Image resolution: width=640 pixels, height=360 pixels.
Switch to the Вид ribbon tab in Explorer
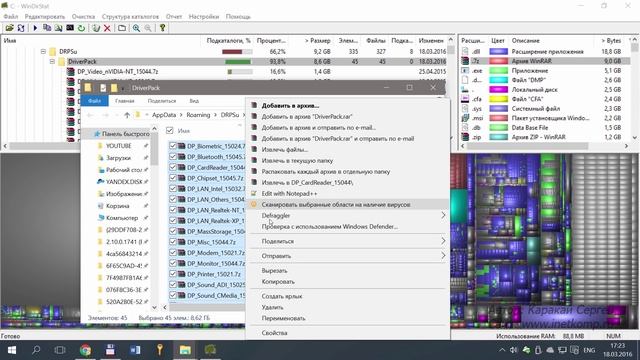pos(194,101)
